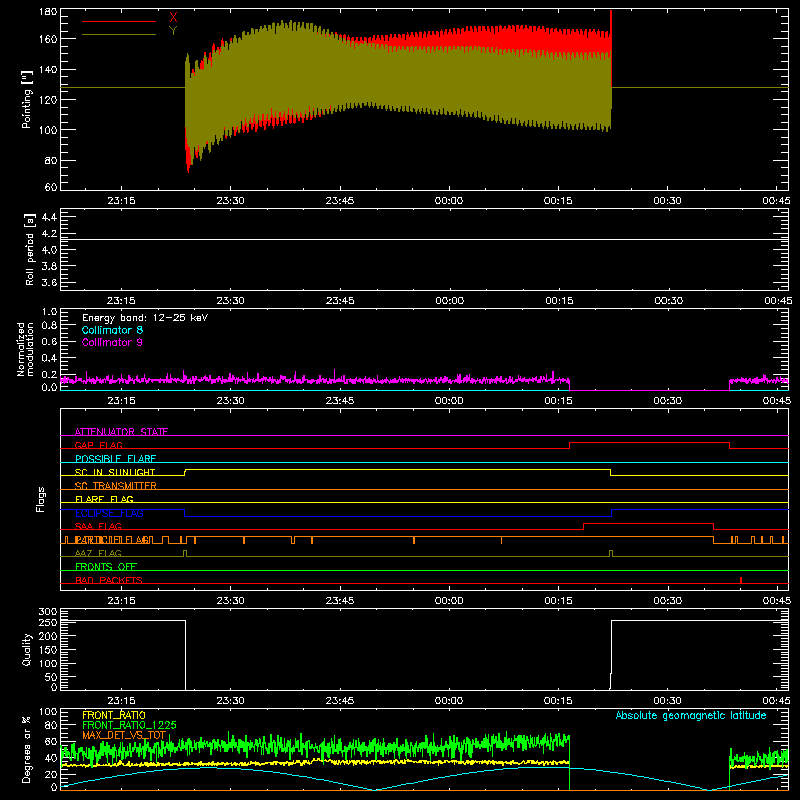
Task: Click the raised step of the SAA_FLAG trace
Action: pyautogui.click(x=648, y=523)
